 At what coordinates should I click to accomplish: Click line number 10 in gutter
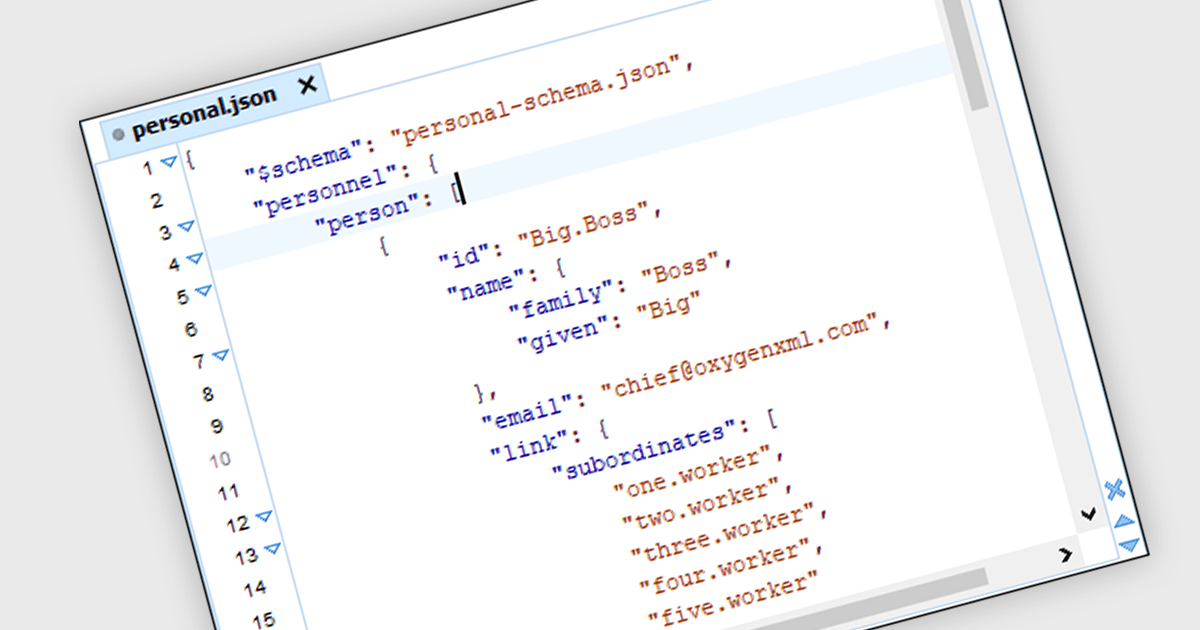pos(220,460)
